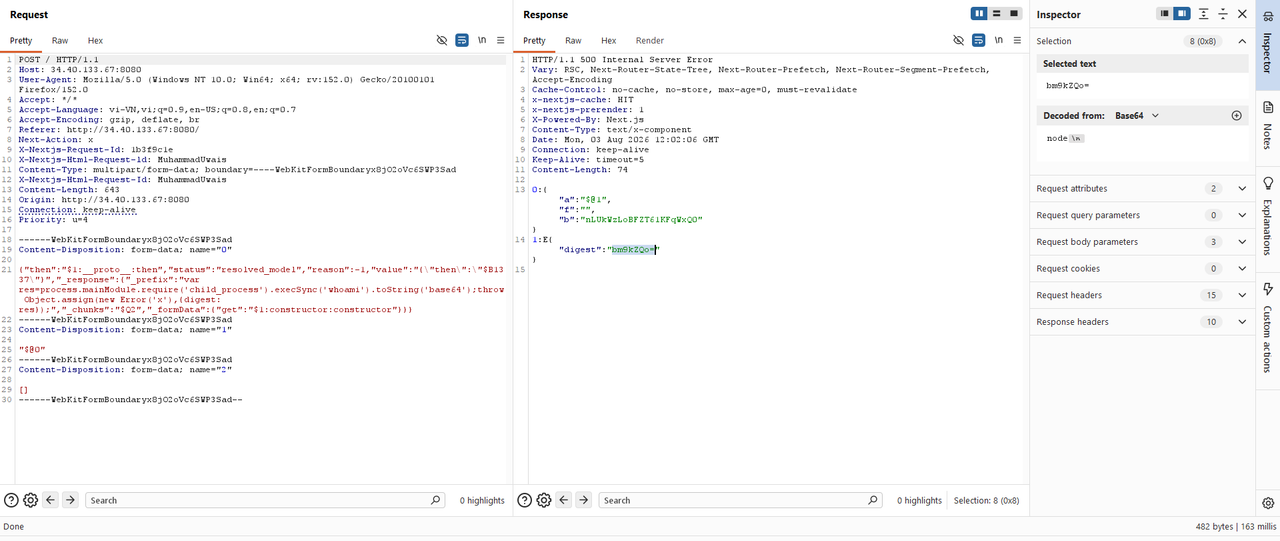
Task: Select top-bottom horizontal split layout view
Action: [997, 14]
